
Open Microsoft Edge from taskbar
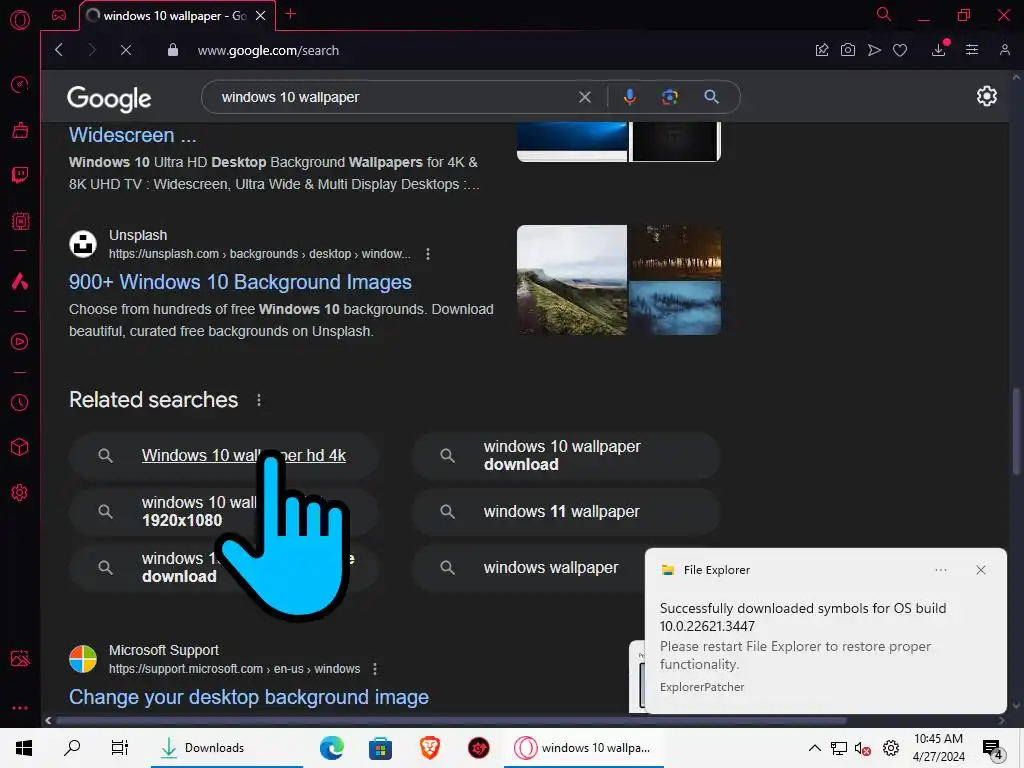332,748
